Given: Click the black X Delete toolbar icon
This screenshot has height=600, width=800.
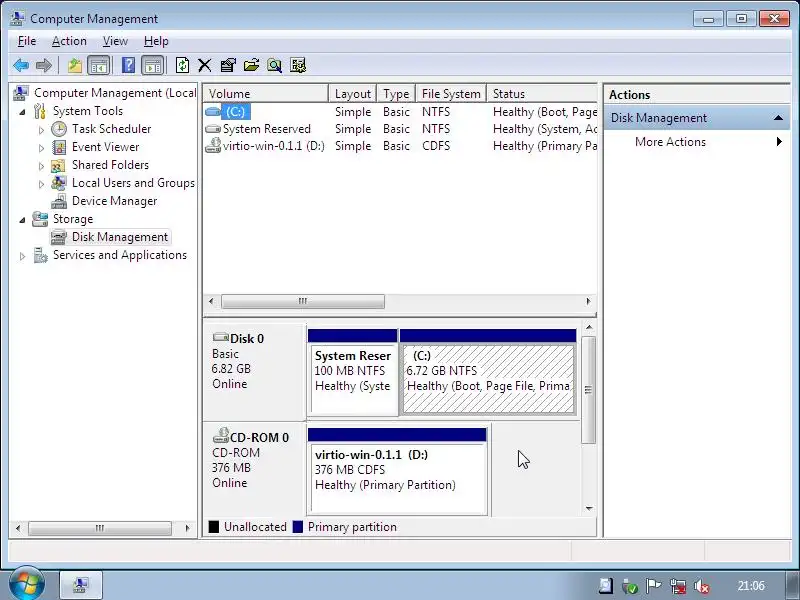Looking at the screenshot, I should tap(205, 65).
